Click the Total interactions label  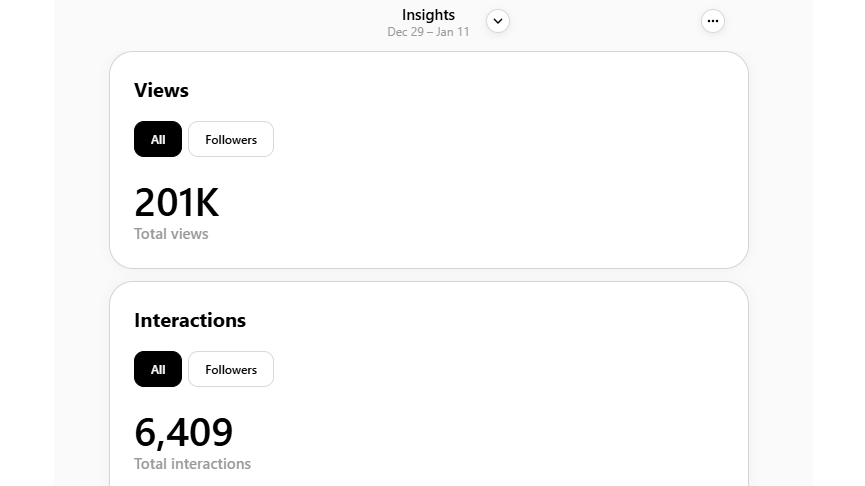pos(192,464)
